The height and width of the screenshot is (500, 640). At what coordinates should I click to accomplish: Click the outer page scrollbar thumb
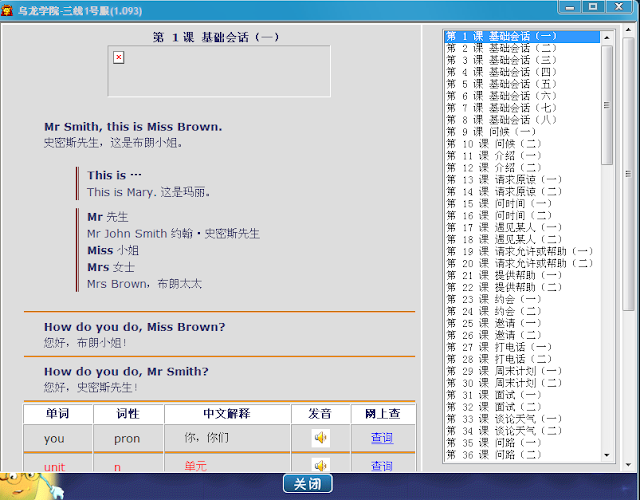click(629, 174)
